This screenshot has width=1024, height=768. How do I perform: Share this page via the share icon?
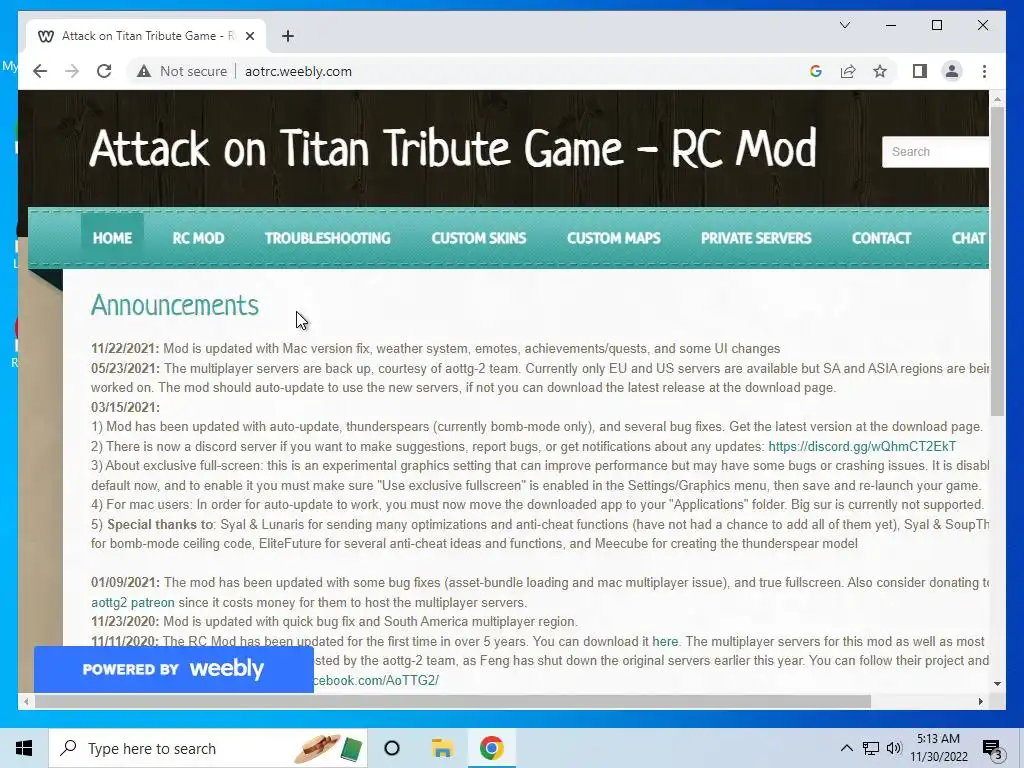coord(848,71)
